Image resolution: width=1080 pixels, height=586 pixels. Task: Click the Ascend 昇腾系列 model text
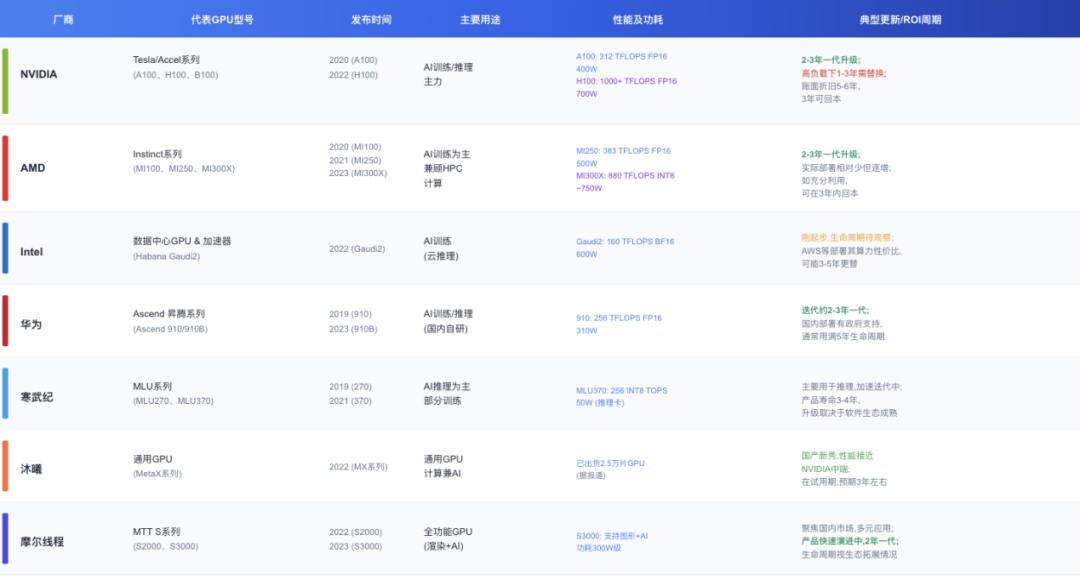(x=169, y=314)
